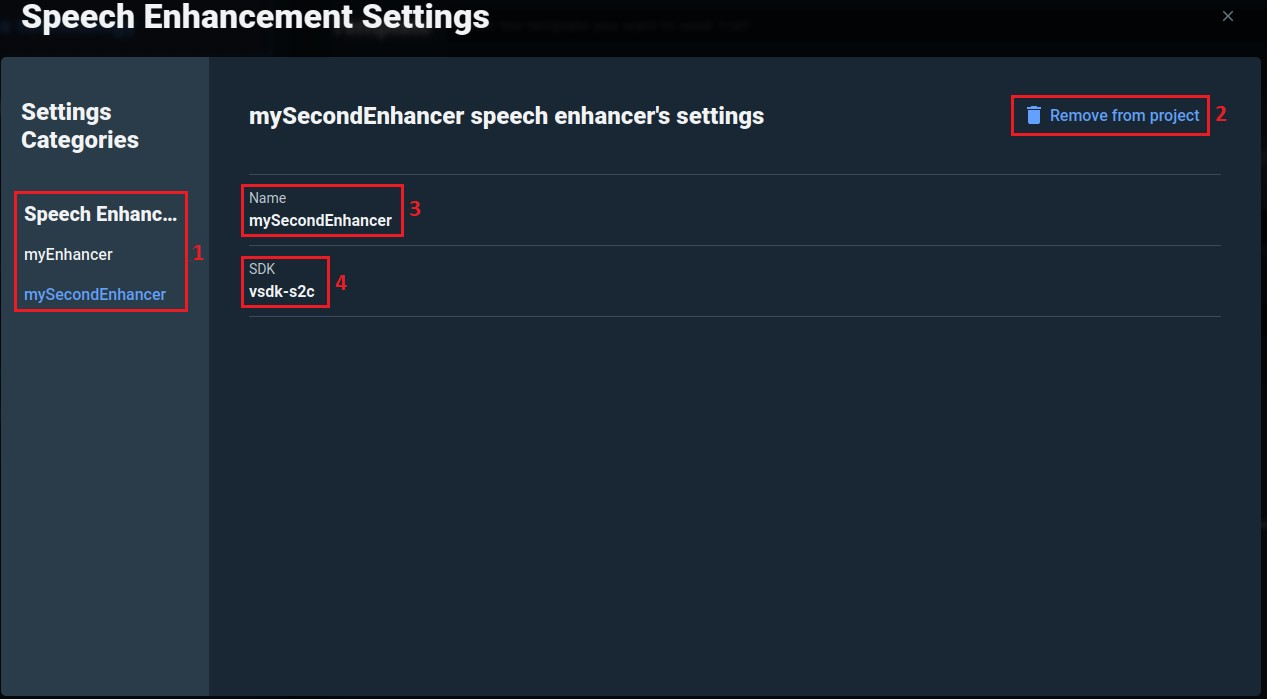Click the SDK field label
The height and width of the screenshot is (699, 1267).
click(262, 271)
